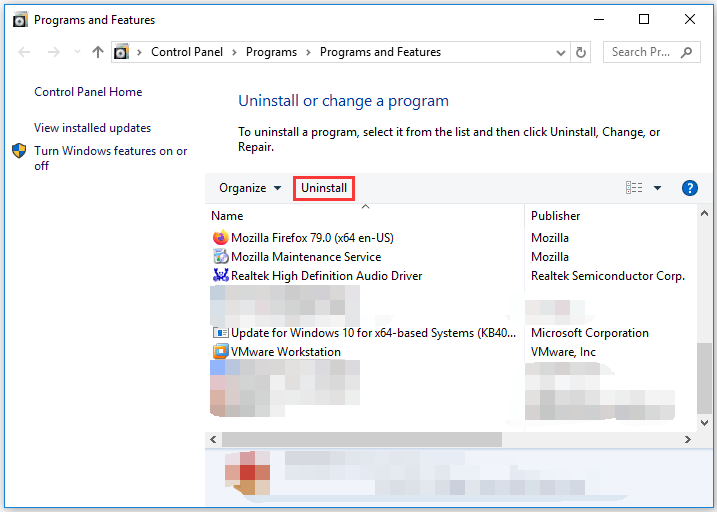Expand the chevron before Control Panel breadcrumb

point(140,53)
